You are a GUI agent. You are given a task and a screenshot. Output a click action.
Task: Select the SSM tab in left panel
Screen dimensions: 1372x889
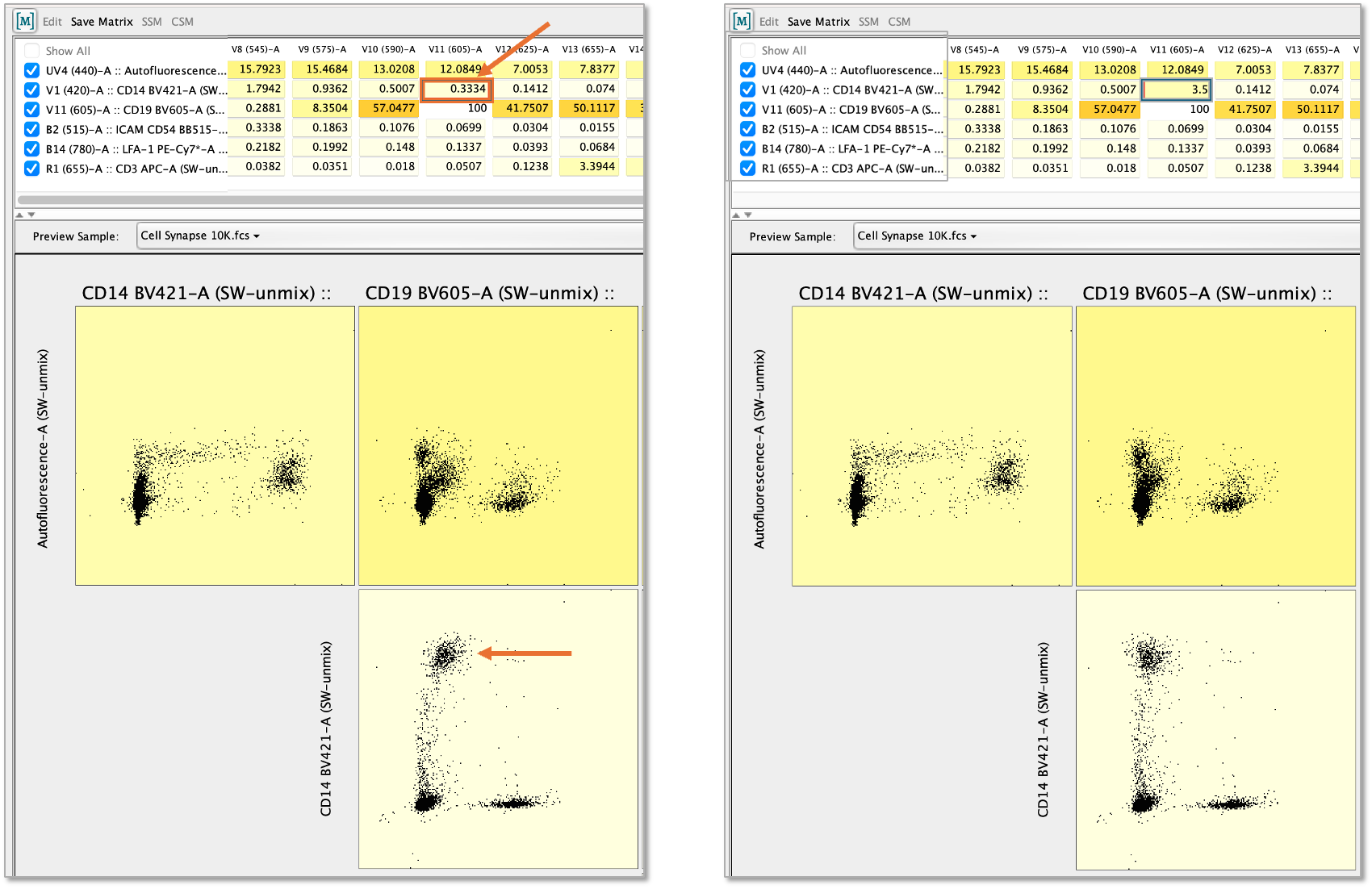152,22
